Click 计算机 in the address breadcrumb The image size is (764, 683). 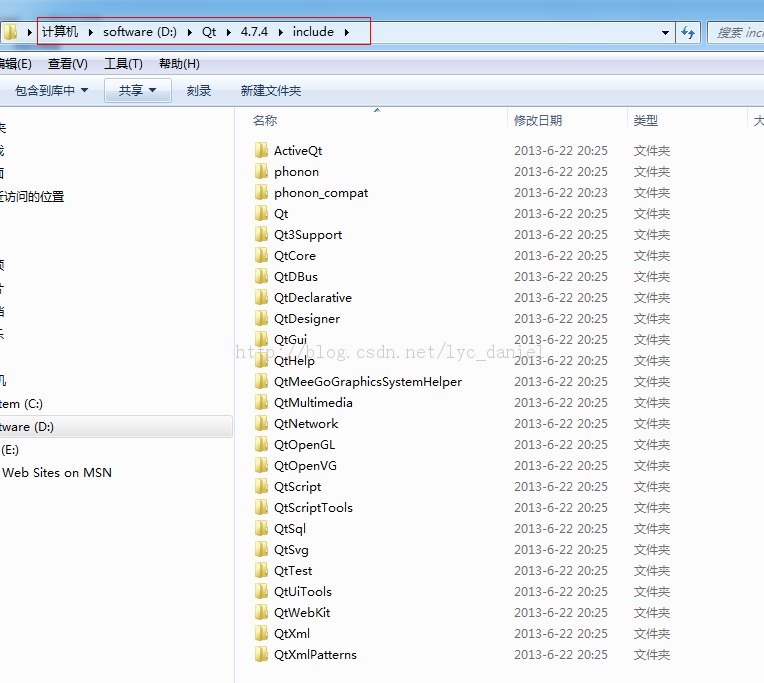(60, 32)
